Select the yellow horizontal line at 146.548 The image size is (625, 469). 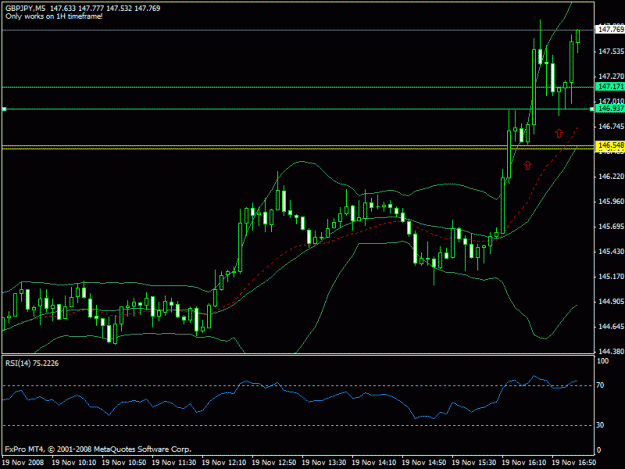(298, 147)
